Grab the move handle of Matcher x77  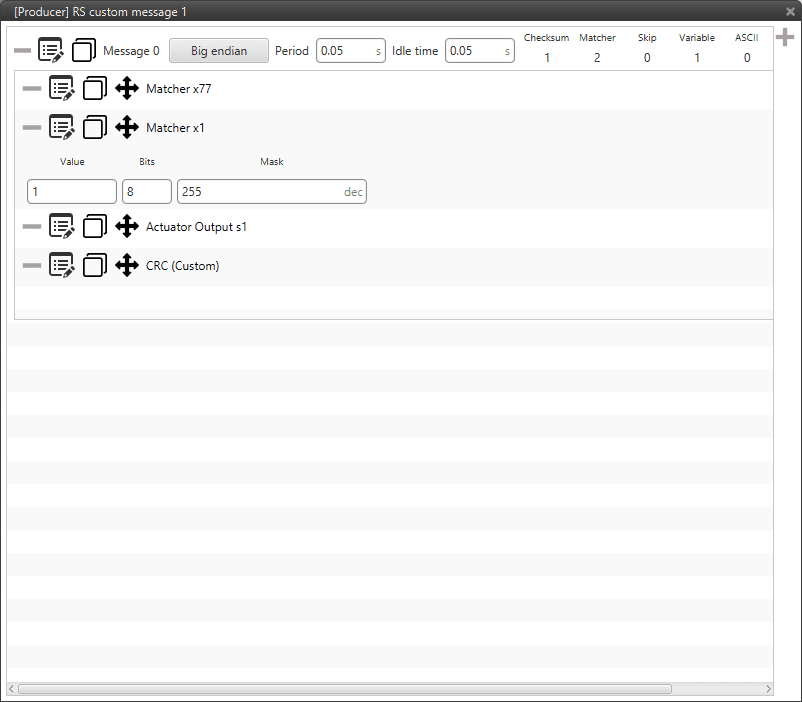(127, 88)
